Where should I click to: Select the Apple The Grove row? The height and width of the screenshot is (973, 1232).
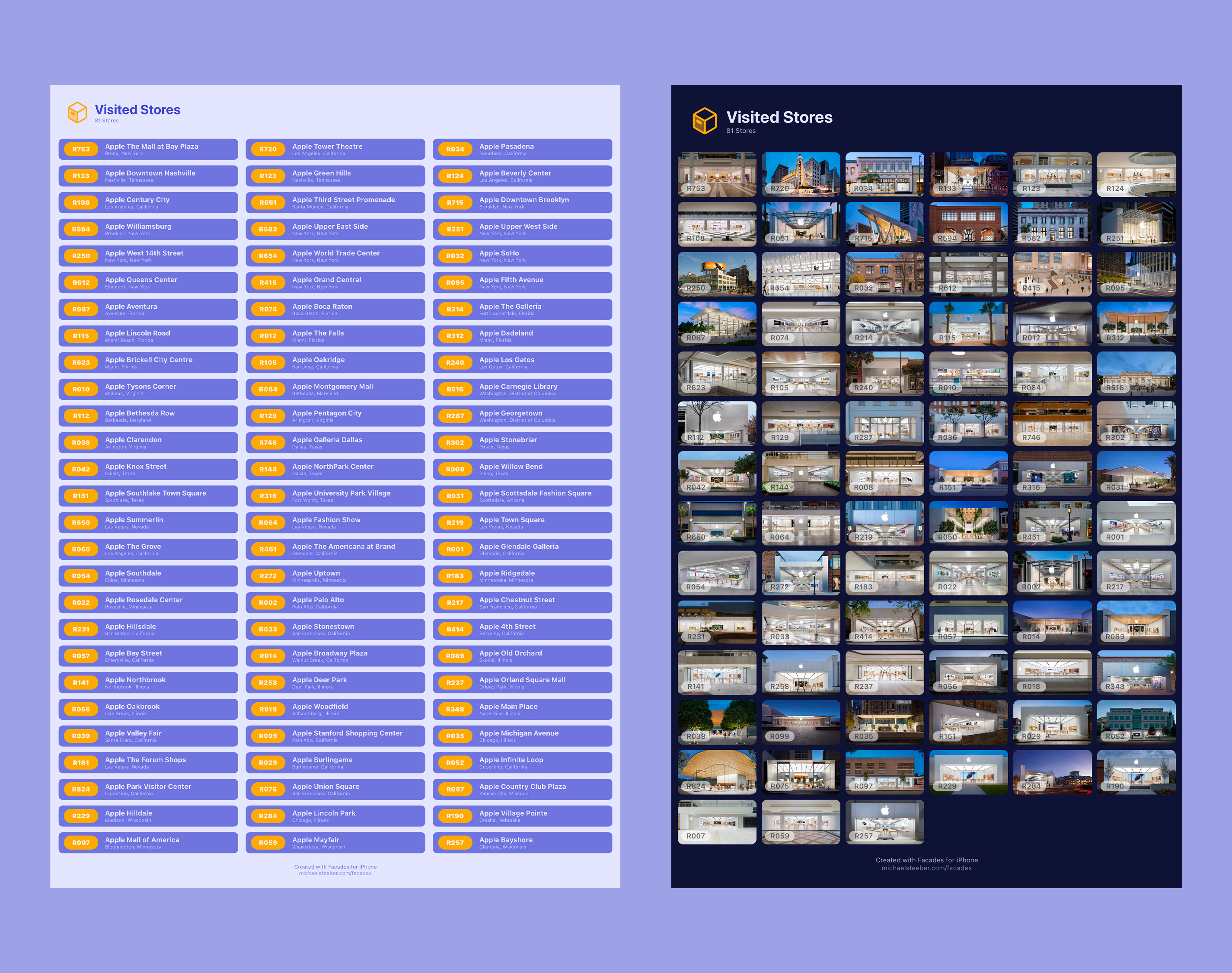coord(148,549)
